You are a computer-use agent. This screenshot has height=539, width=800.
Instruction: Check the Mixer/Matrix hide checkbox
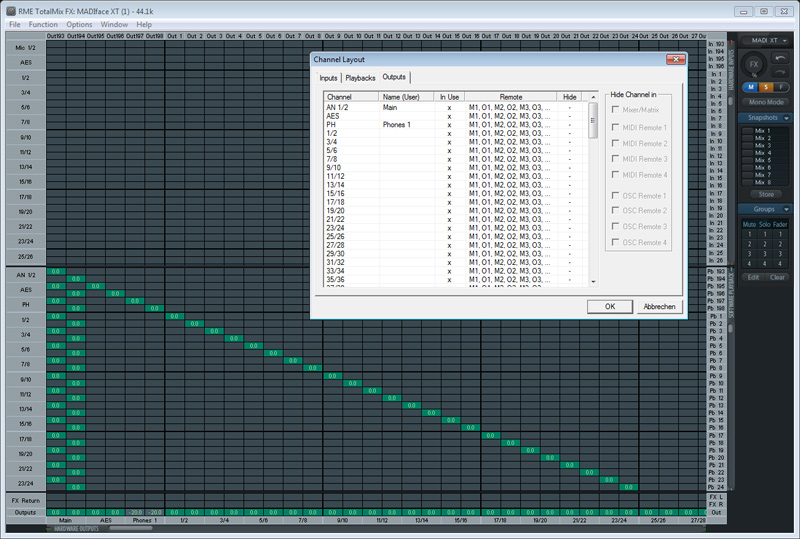pos(615,109)
